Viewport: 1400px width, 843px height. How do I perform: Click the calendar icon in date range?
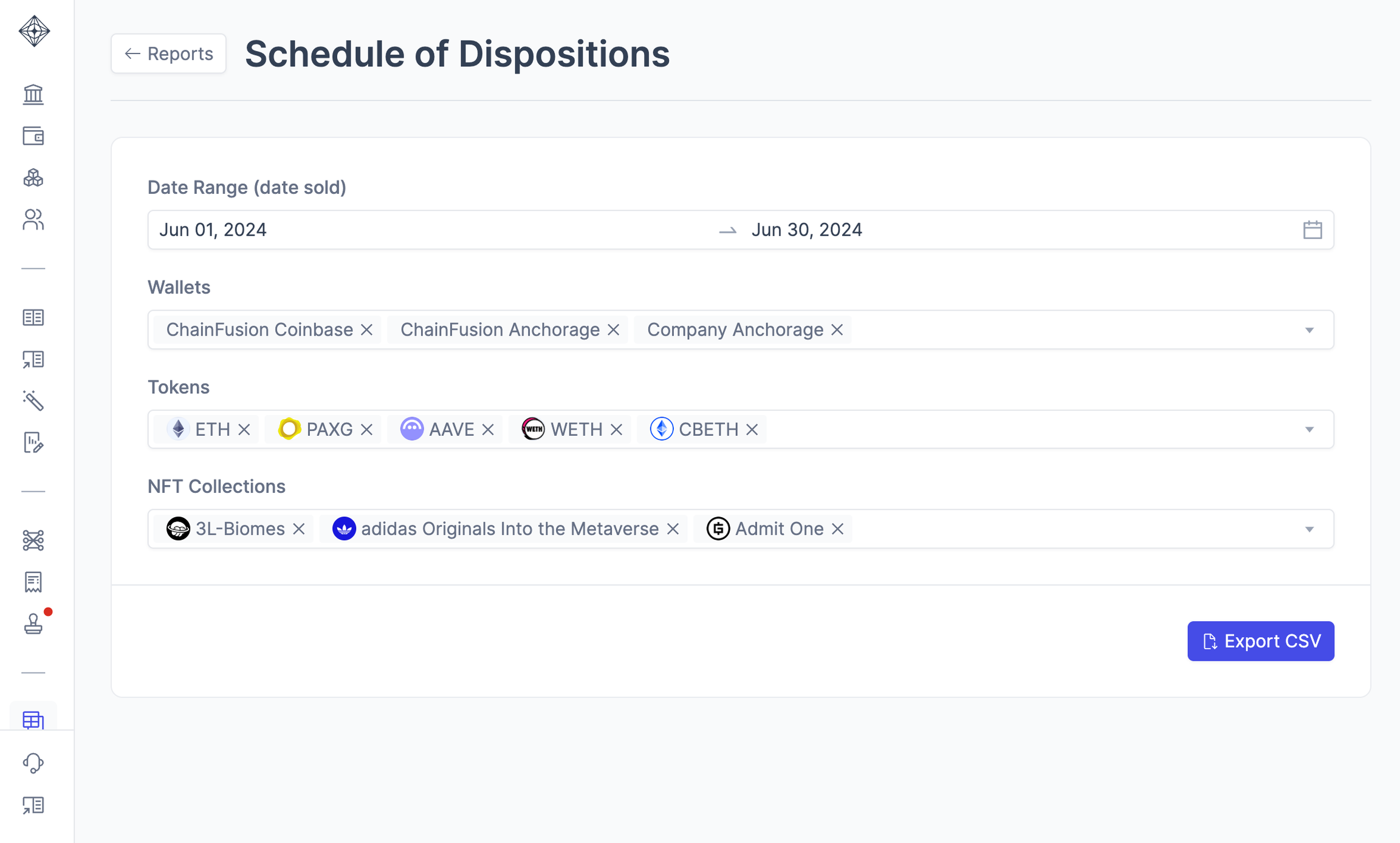pyautogui.click(x=1312, y=230)
